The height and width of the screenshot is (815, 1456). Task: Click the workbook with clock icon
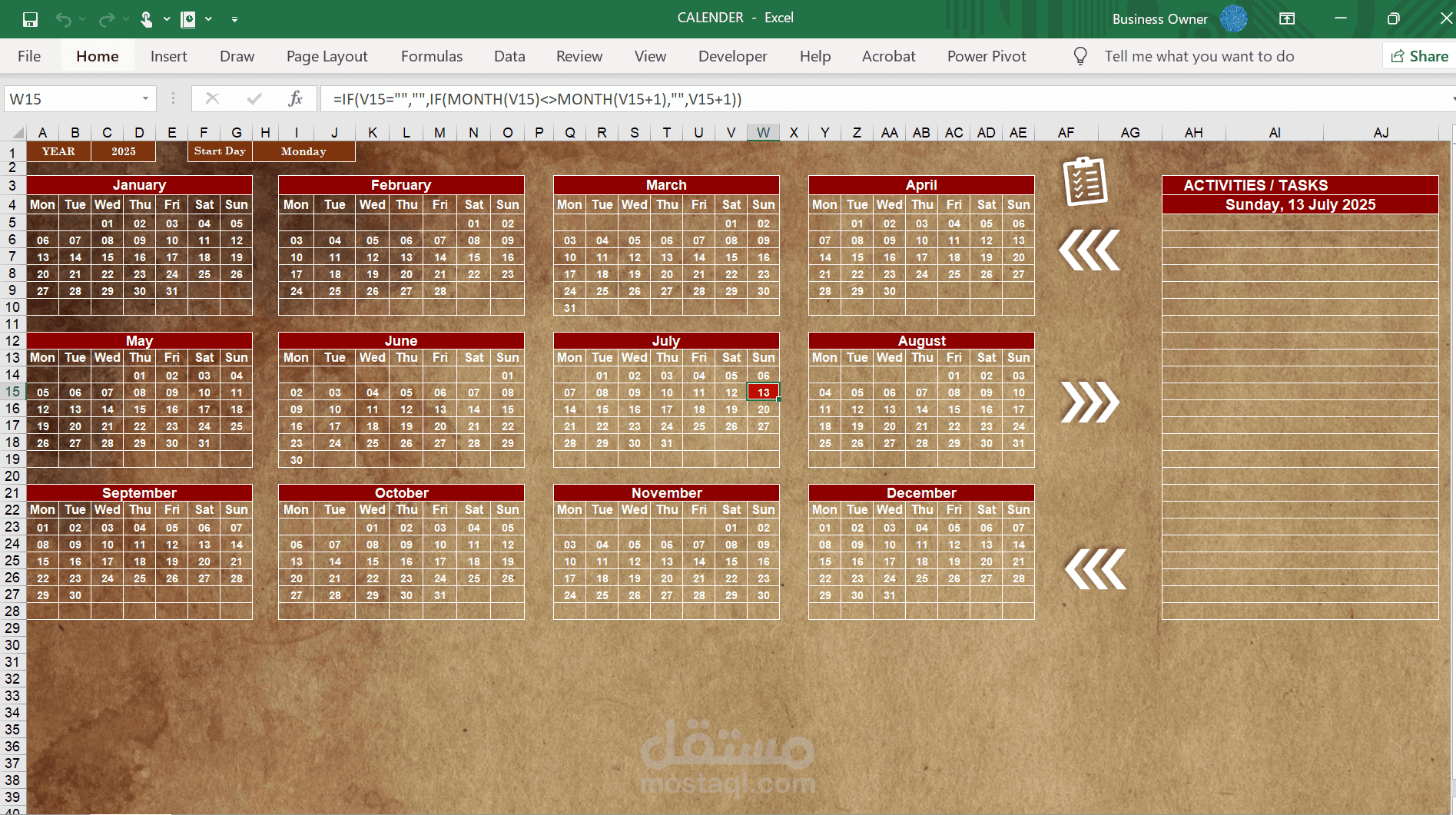tap(188, 19)
